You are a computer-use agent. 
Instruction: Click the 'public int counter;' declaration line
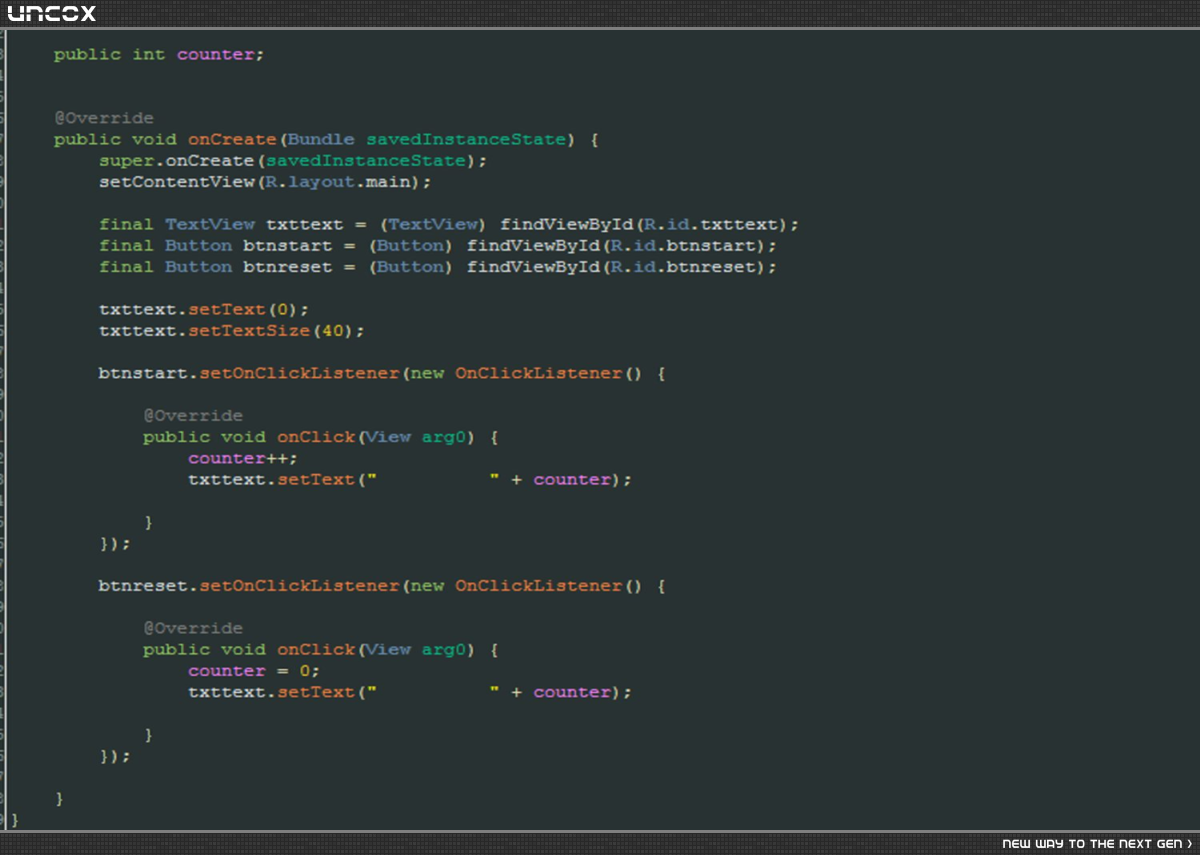pos(159,55)
